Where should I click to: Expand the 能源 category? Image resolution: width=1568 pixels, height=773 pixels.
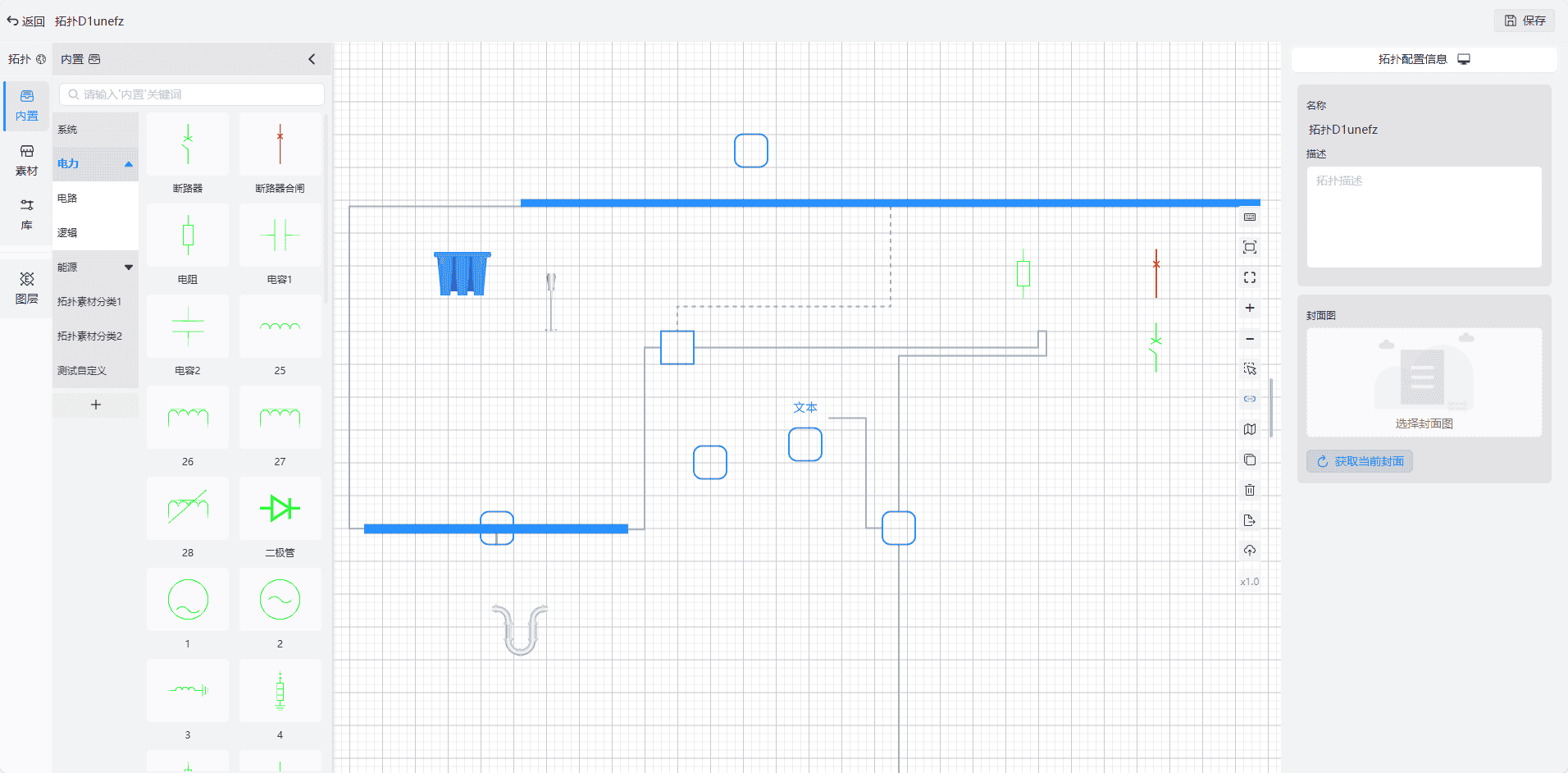[128, 268]
